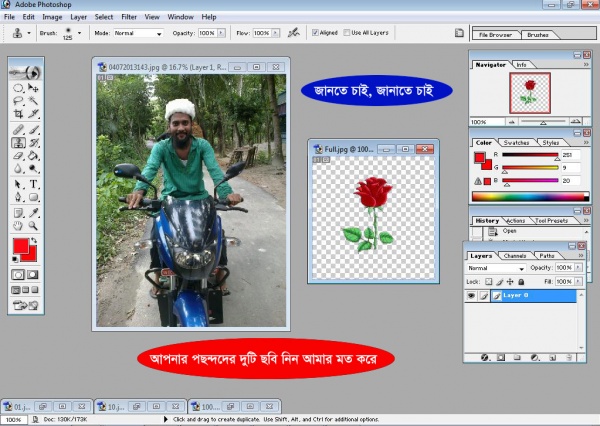Click create new layer icon
The width and height of the screenshot is (600, 426).
552,357
